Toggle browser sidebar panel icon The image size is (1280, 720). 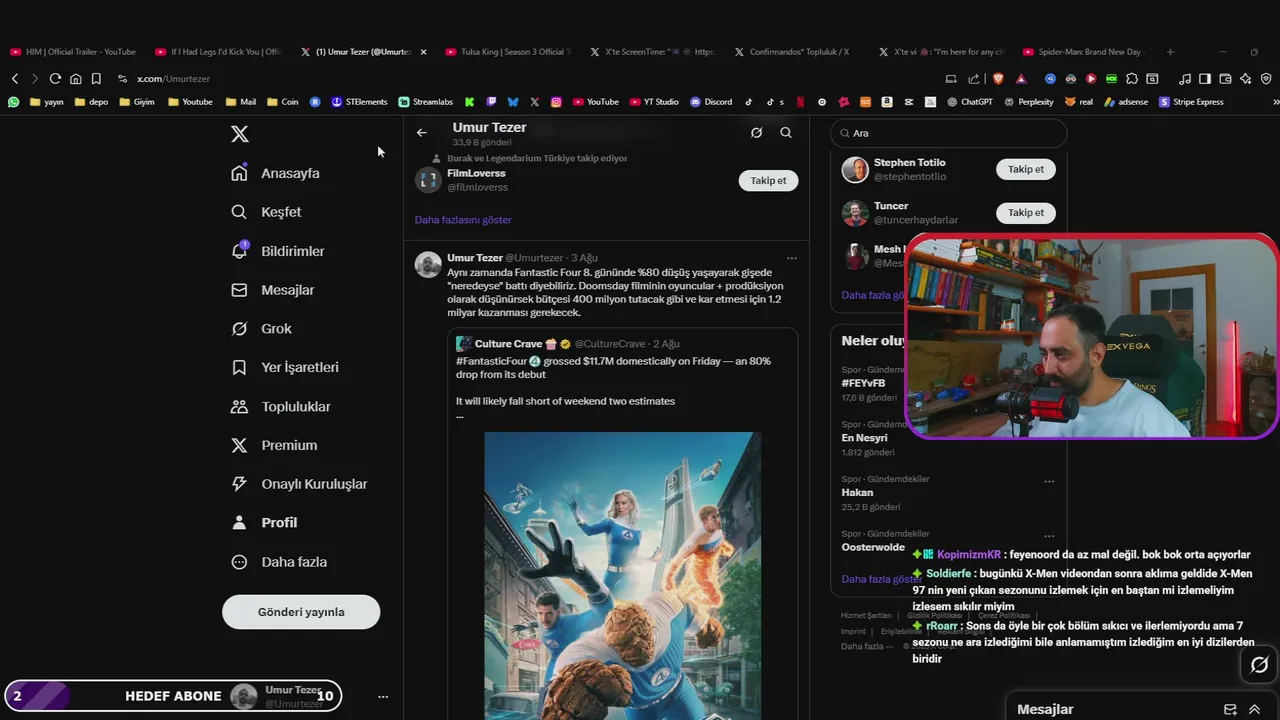point(1204,78)
